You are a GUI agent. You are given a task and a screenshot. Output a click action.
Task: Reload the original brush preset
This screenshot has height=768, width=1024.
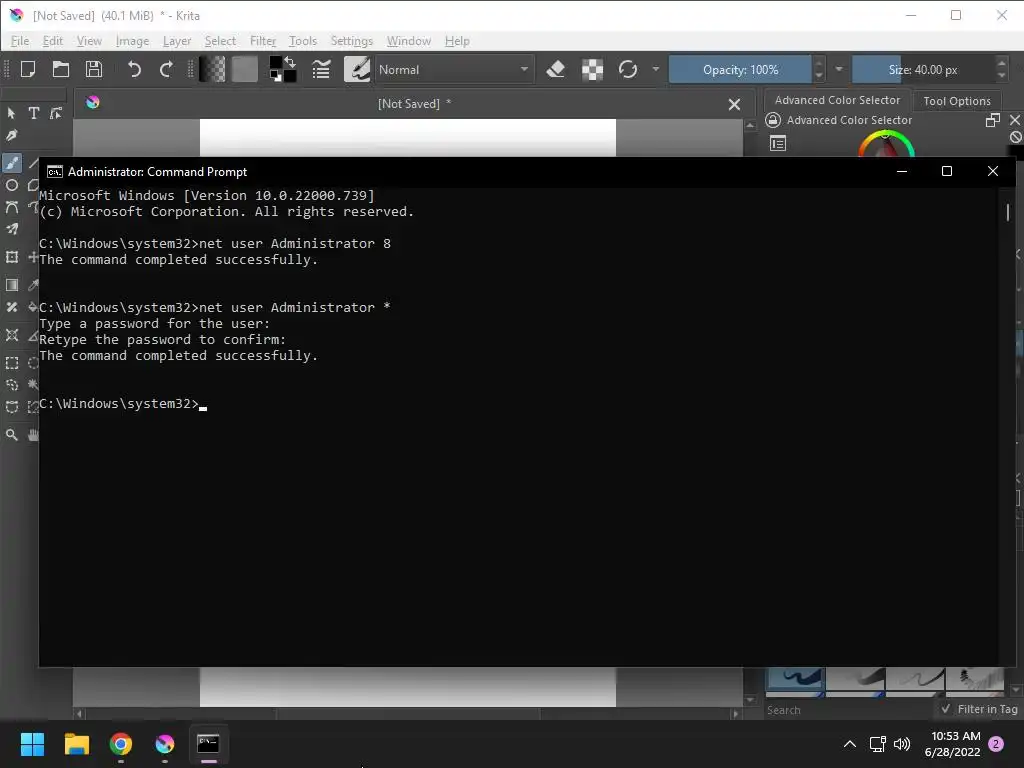point(628,69)
